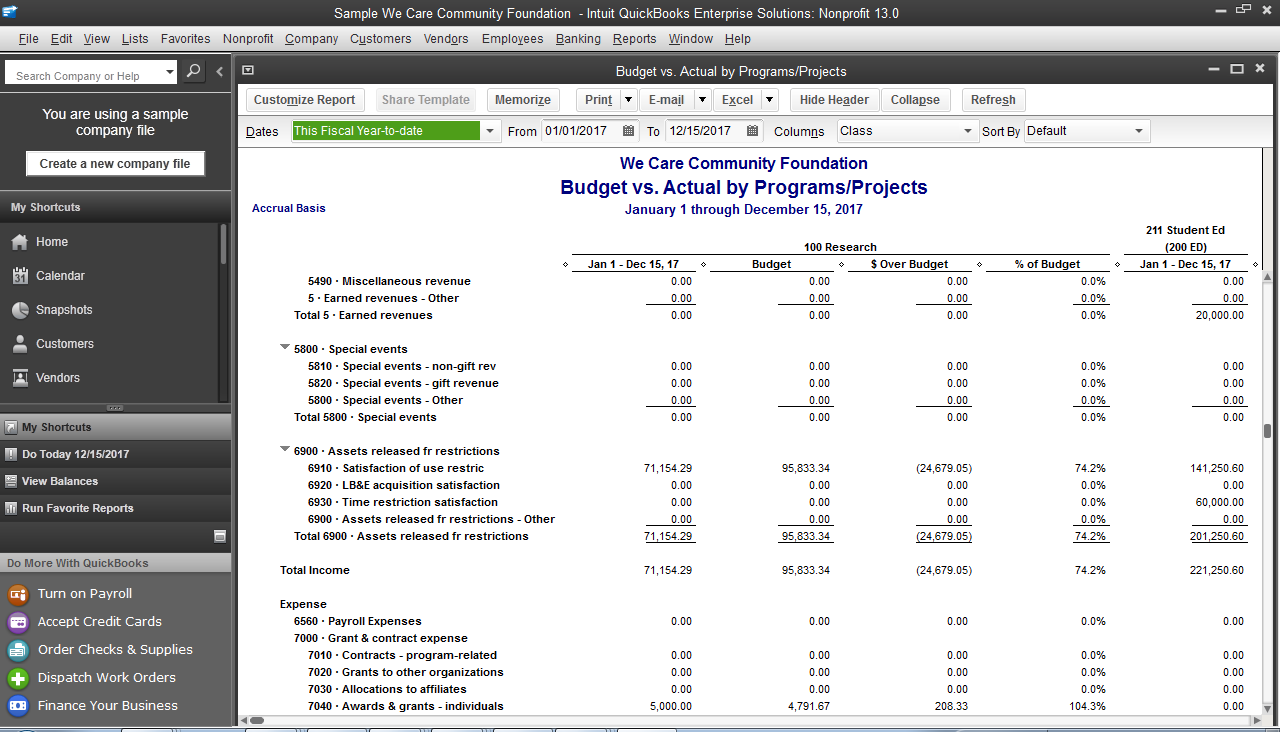The image size is (1280, 732).
Task: Open the Sort By dropdown
Action: (x=1139, y=131)
